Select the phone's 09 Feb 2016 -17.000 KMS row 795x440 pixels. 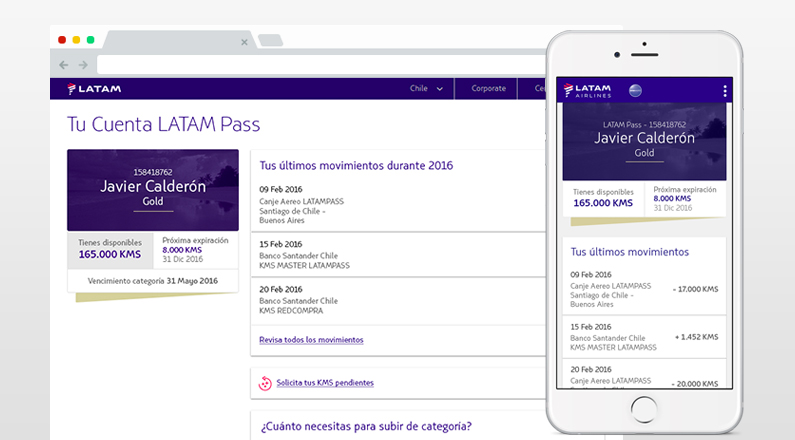(644, 289)
